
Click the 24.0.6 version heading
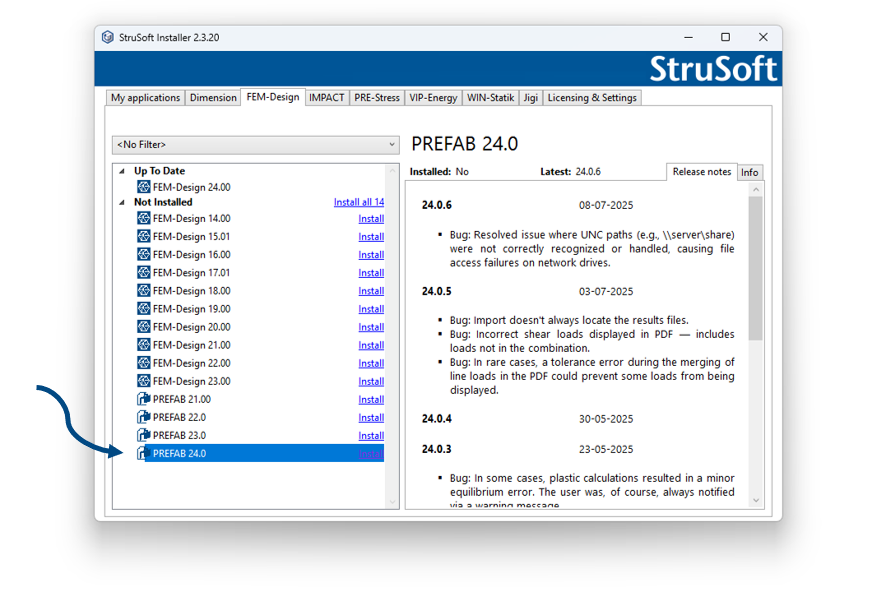tap(436, 205)
